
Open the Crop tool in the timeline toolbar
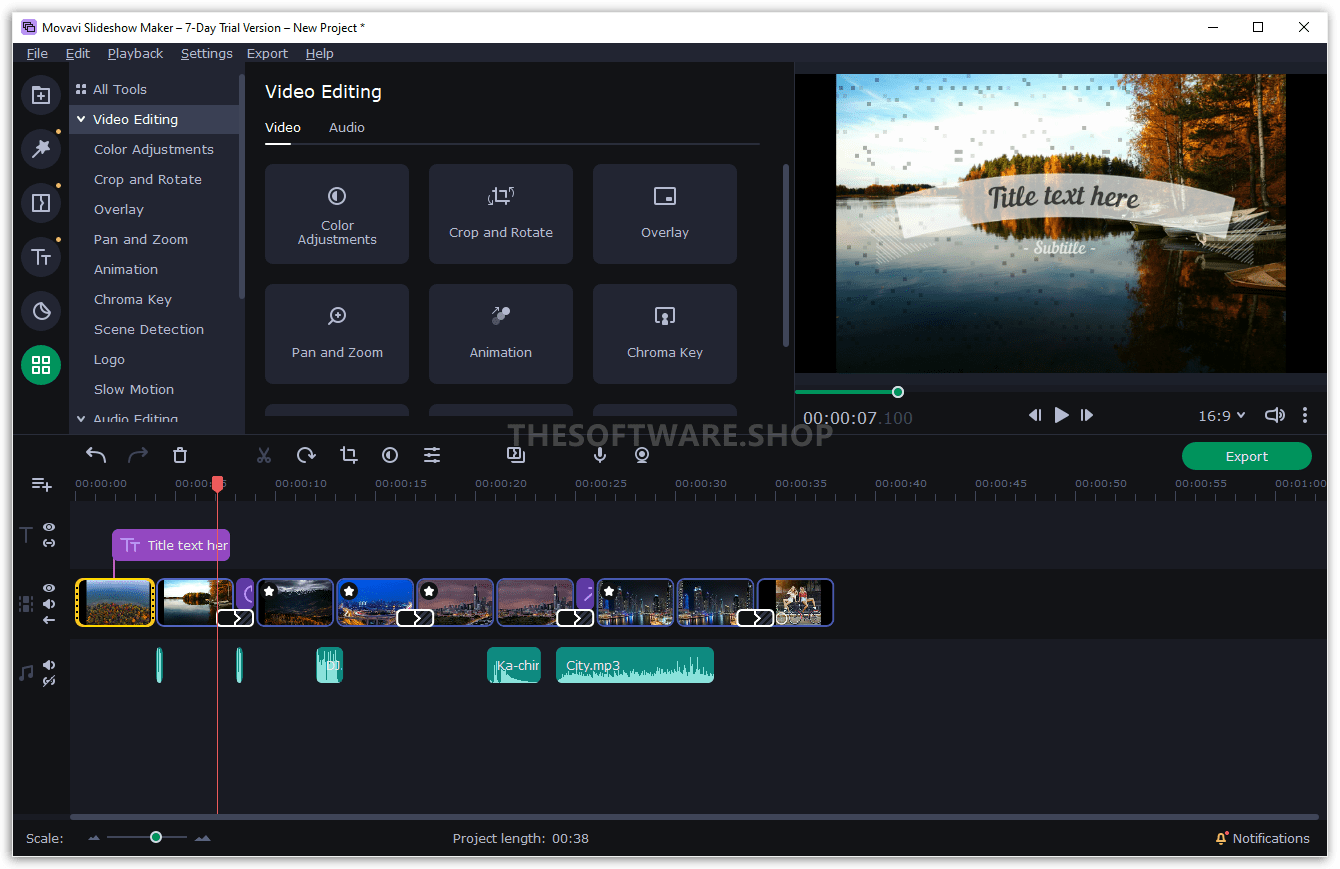click(x=348, y=455)
